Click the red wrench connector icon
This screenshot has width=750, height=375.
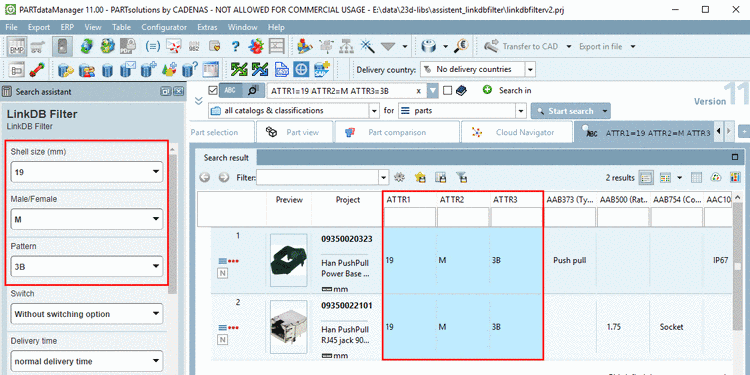(37, 70)
